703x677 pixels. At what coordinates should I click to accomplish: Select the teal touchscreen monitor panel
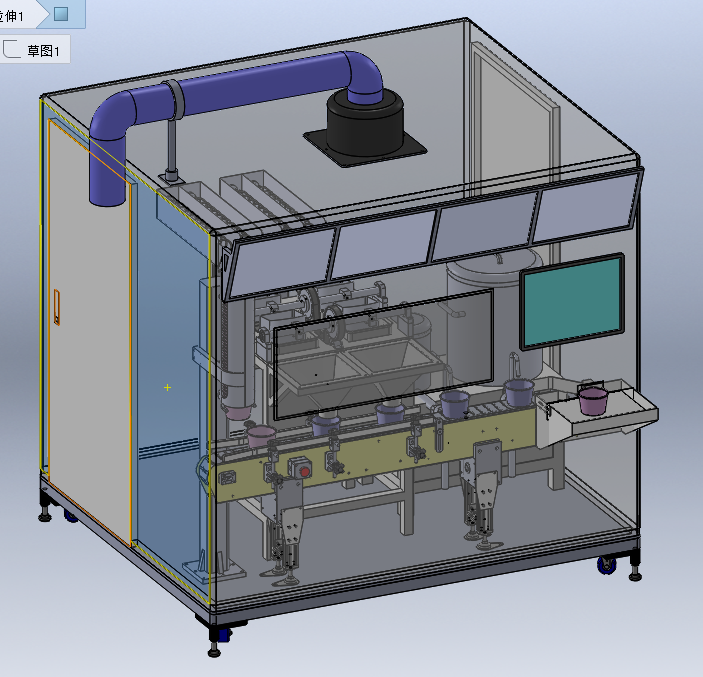[573, 301]
